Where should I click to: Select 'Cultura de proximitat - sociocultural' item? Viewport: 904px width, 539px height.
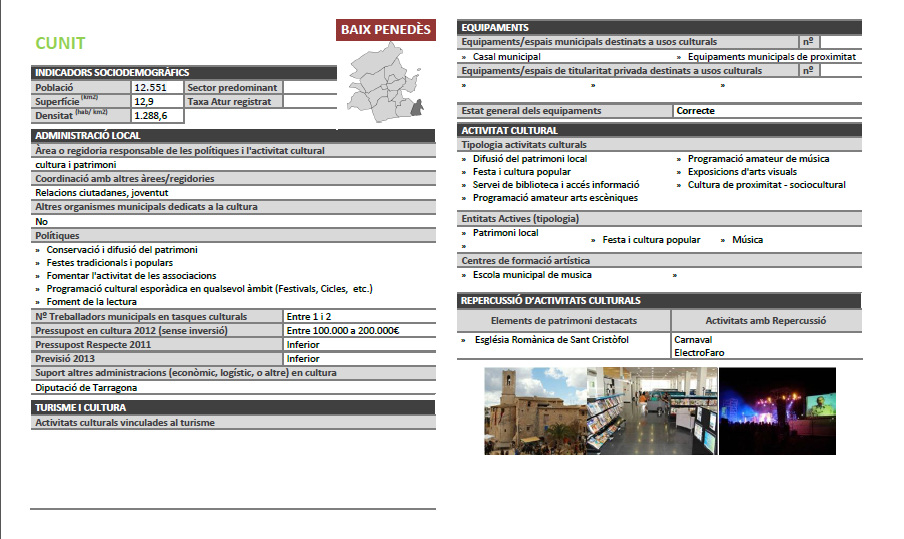pos(766,184)
